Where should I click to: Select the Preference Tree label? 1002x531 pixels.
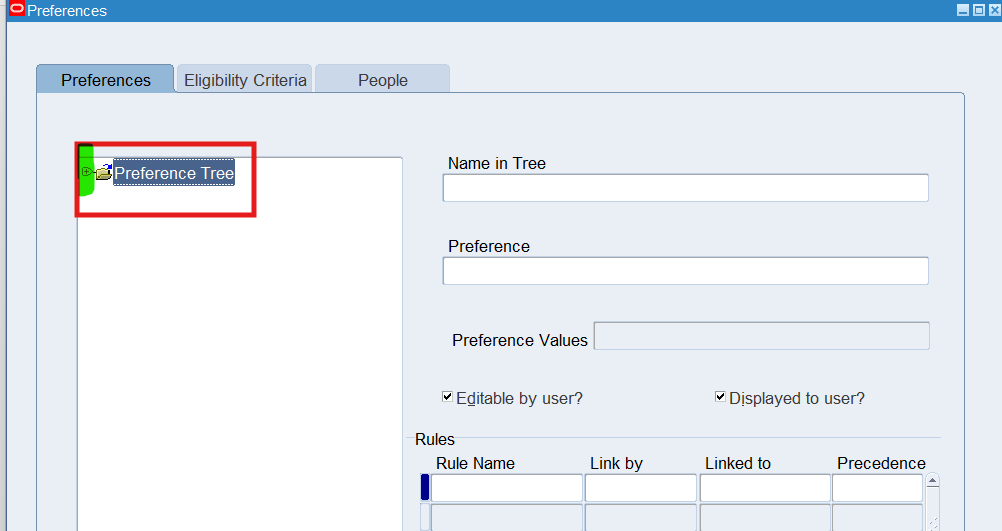pos(174,173)
